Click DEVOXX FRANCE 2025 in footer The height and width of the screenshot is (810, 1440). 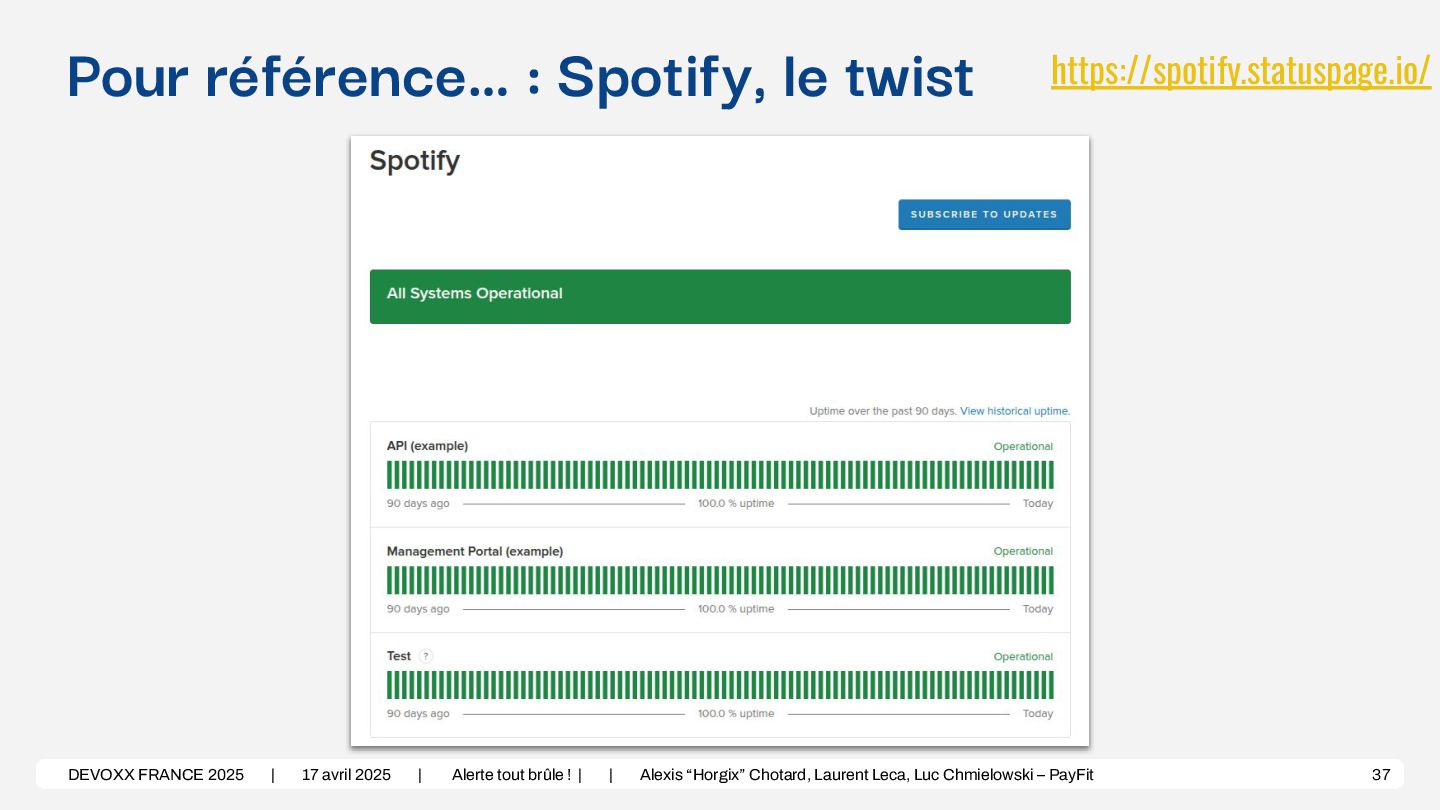click(x=156, y=775)
